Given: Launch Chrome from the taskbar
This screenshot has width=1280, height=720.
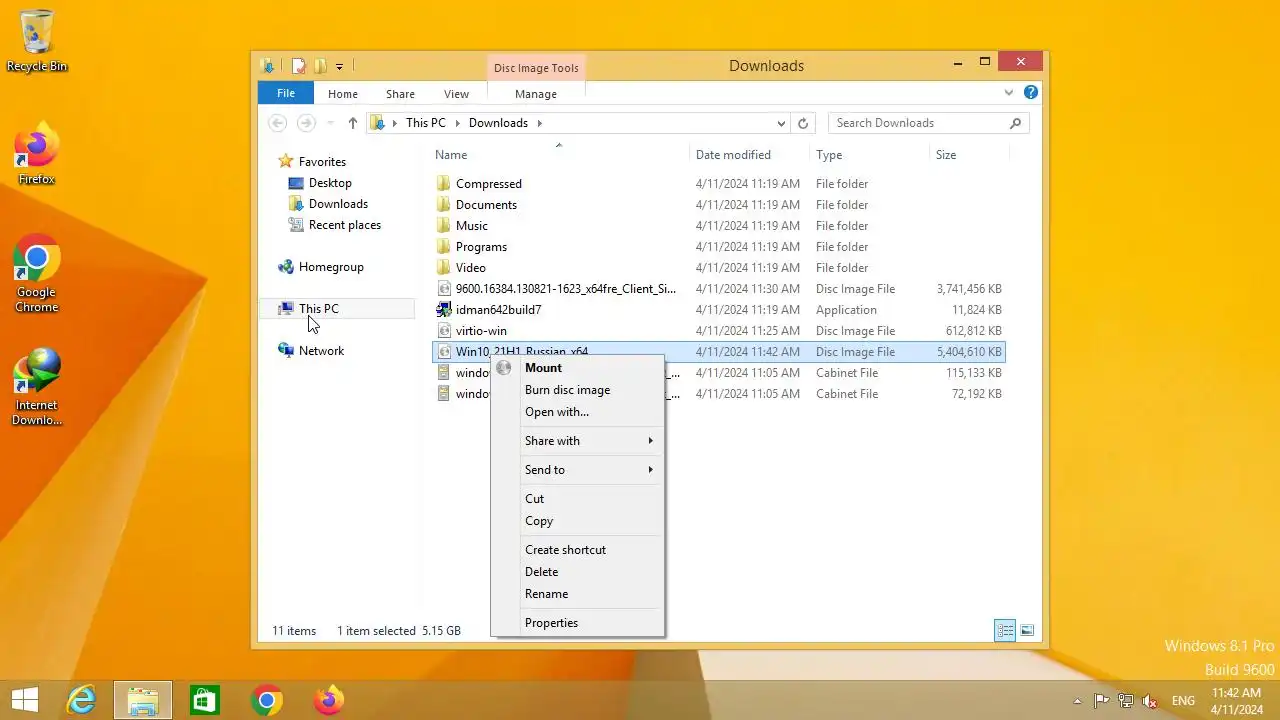Looking at the screenshot, I should 267,700.
